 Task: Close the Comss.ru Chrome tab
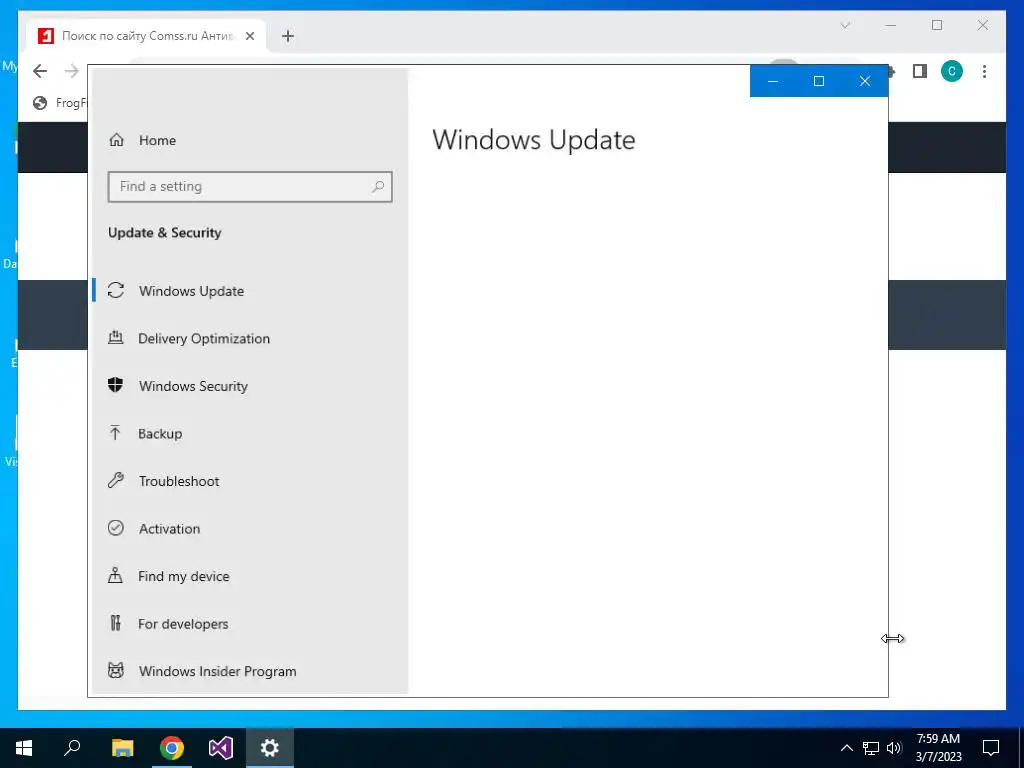tap(249, 36)
